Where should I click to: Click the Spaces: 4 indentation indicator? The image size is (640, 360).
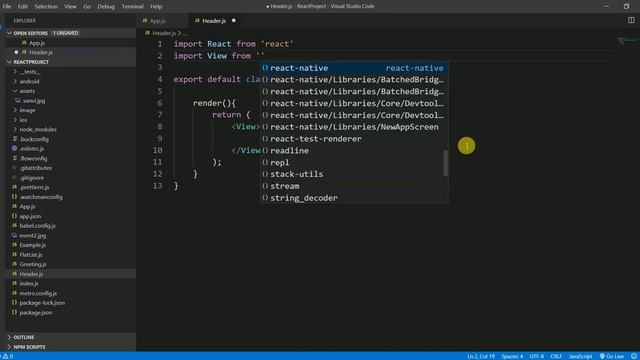pyautogui.click(x=512, y=356)
